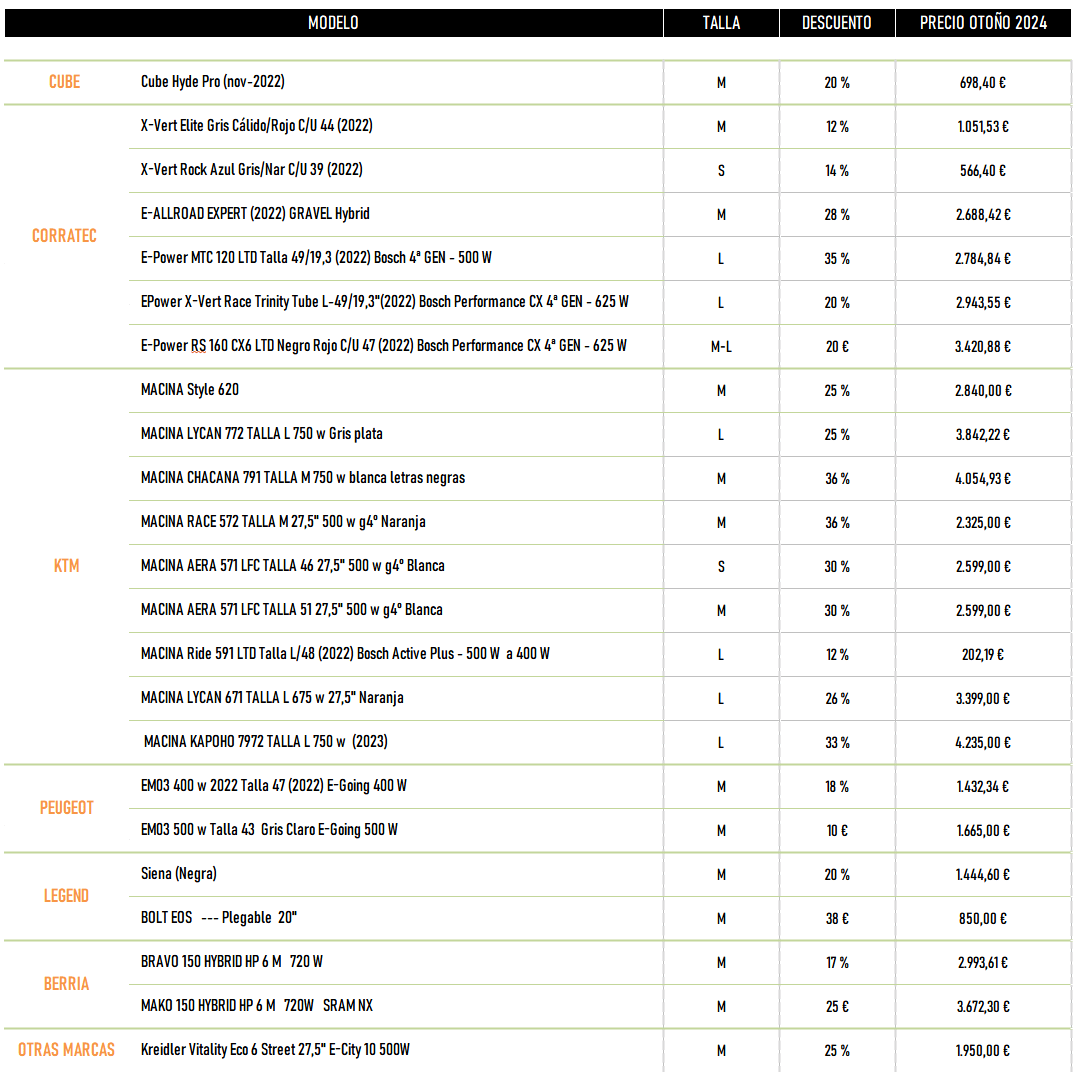1076x1083 pixels.
Task: Select MACINA AERA 571 LFC TALLA 46
Action: (293, 566)
